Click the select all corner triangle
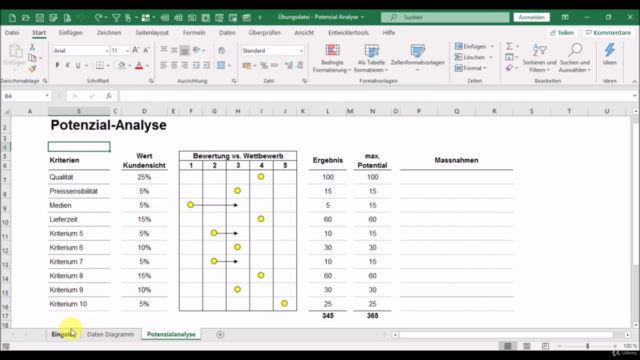640x360 pixels. 6,111
